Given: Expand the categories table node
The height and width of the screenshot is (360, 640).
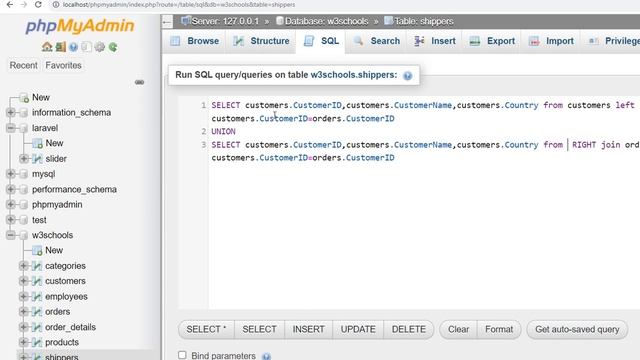Looking at the screenshot, I should point(24,266).
